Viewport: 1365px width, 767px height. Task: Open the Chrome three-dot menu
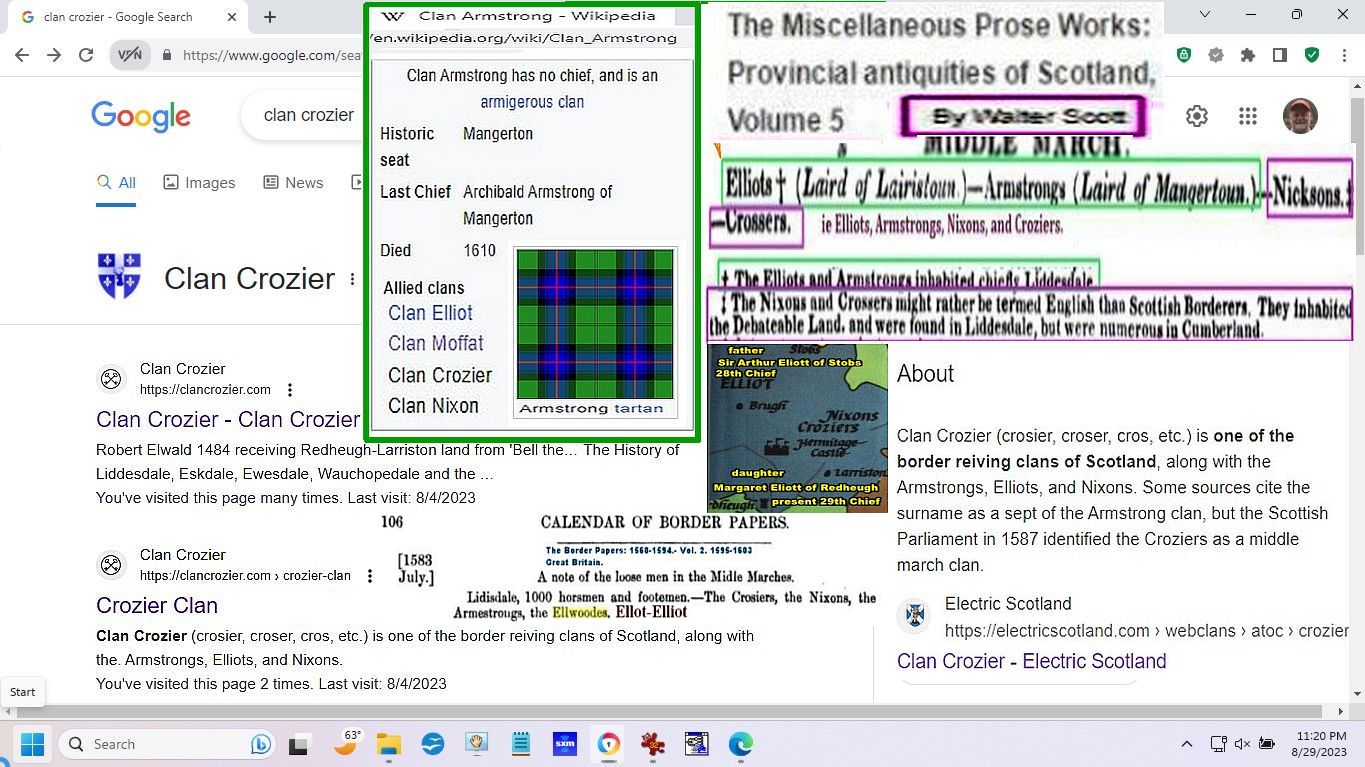pyautogui.click(x=1342, y=55)
